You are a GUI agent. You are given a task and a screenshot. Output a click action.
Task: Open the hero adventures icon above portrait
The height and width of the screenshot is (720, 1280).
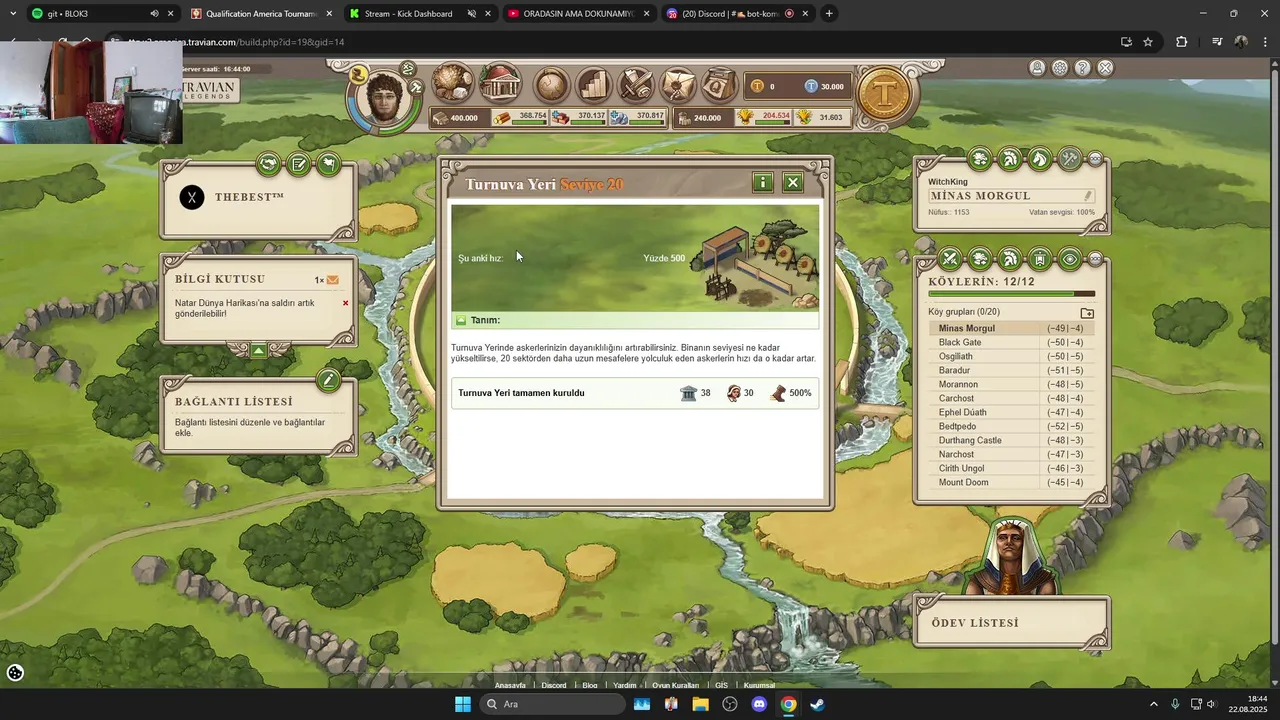[x=408, y=69]
